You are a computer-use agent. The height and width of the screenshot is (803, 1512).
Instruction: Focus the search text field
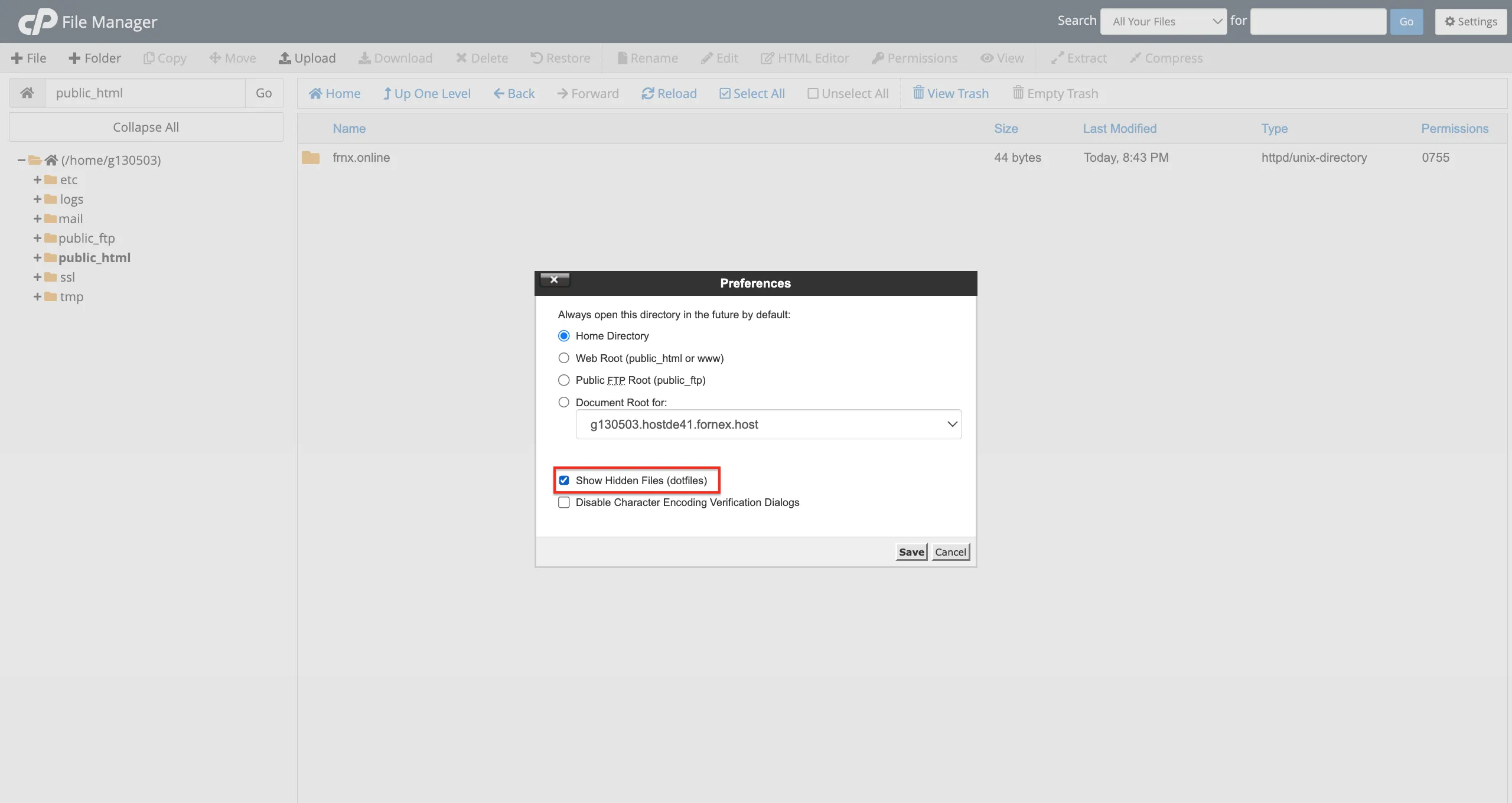pyautogui.click(x=1318, y=21)
